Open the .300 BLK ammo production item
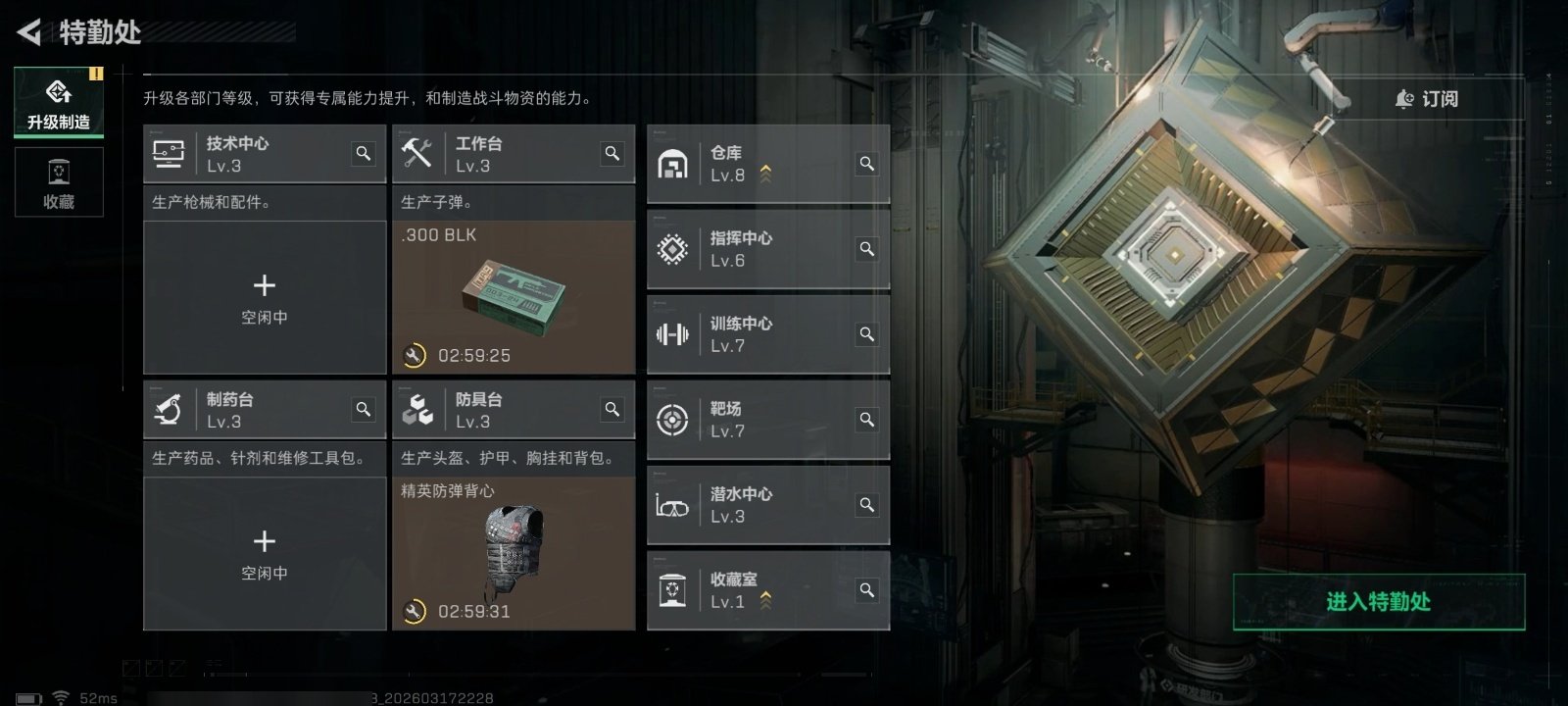The image size is (1568, 706). tap(514, 297)
